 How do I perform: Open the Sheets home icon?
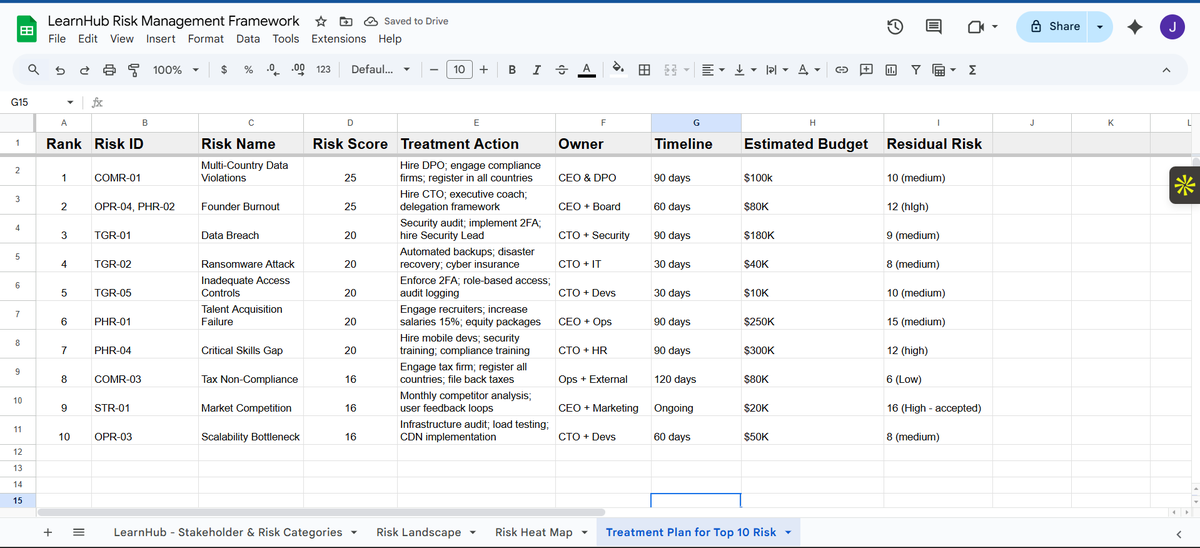click(27, 30)
